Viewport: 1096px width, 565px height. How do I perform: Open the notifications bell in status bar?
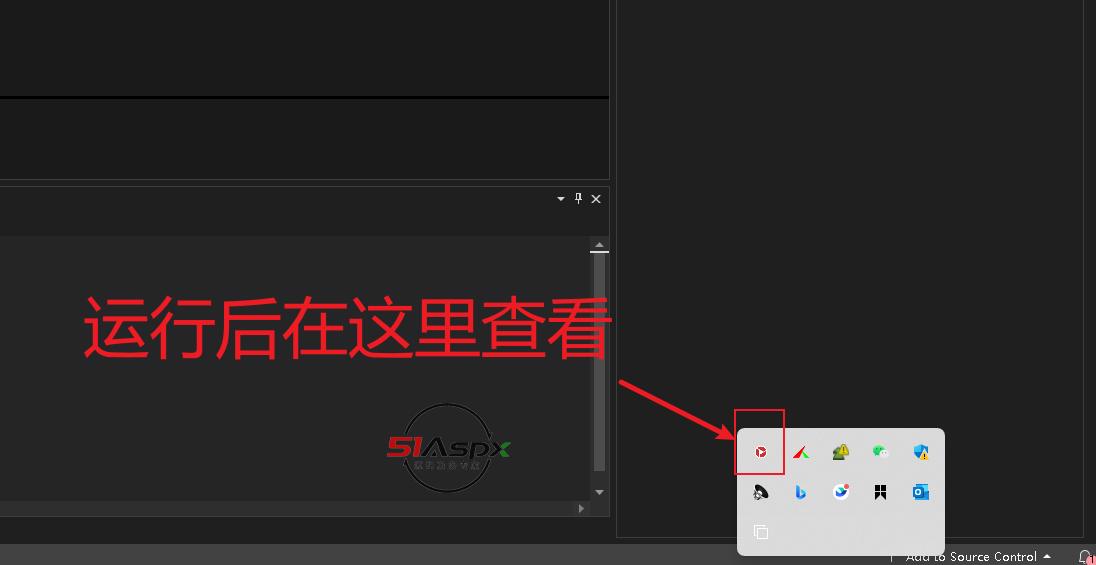click(x=1086, y=557)
